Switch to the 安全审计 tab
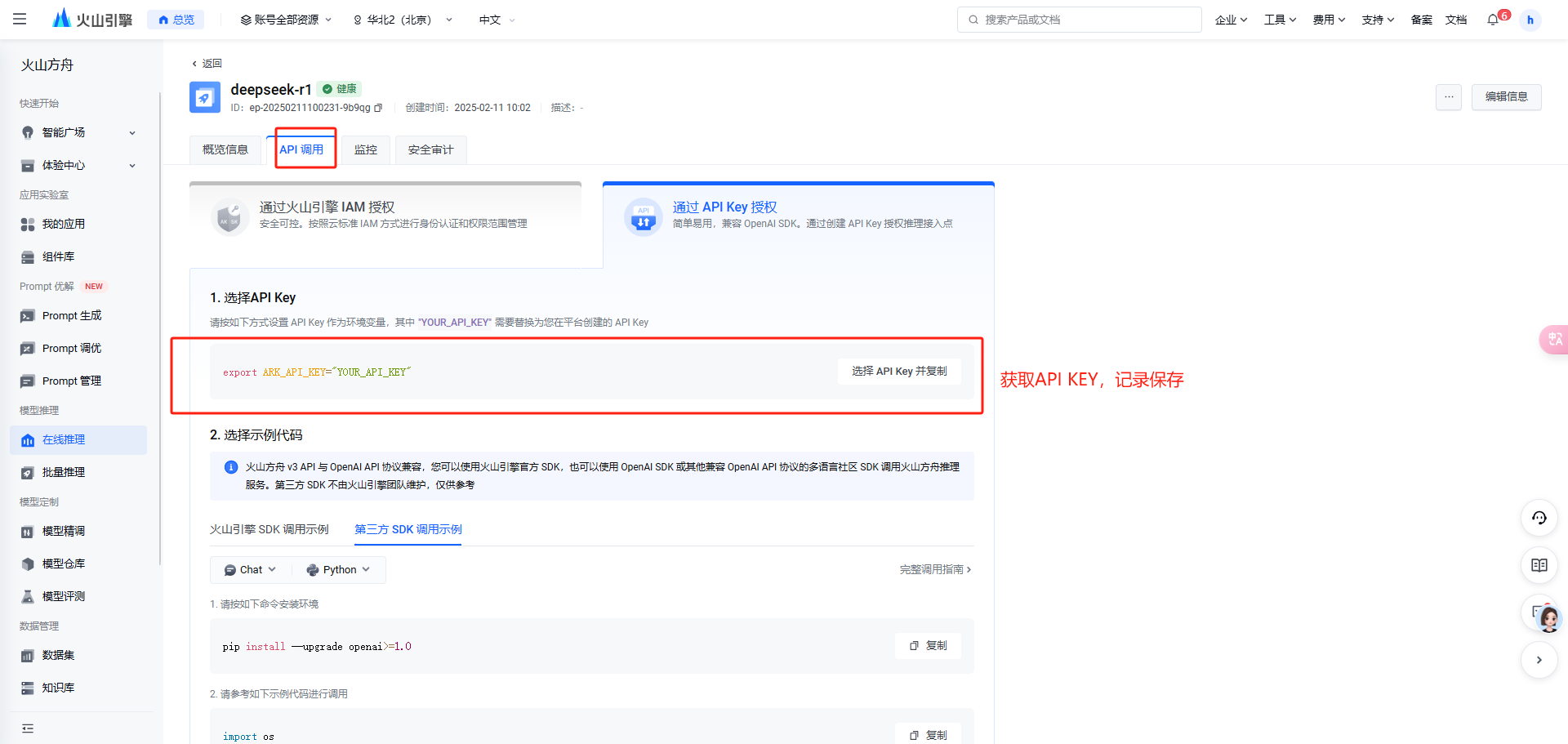 tap(430, 149)
